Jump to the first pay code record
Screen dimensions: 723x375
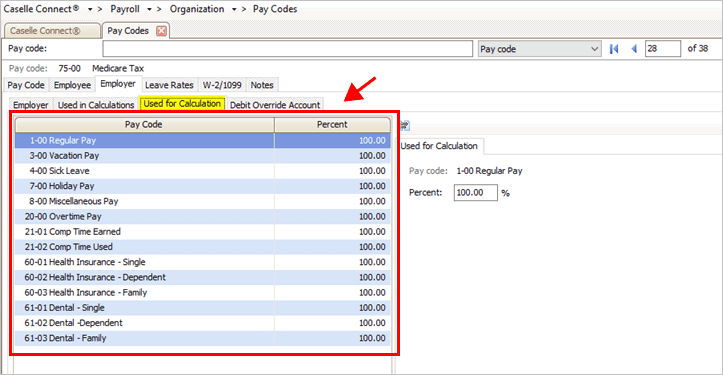[x=614, y=49]
